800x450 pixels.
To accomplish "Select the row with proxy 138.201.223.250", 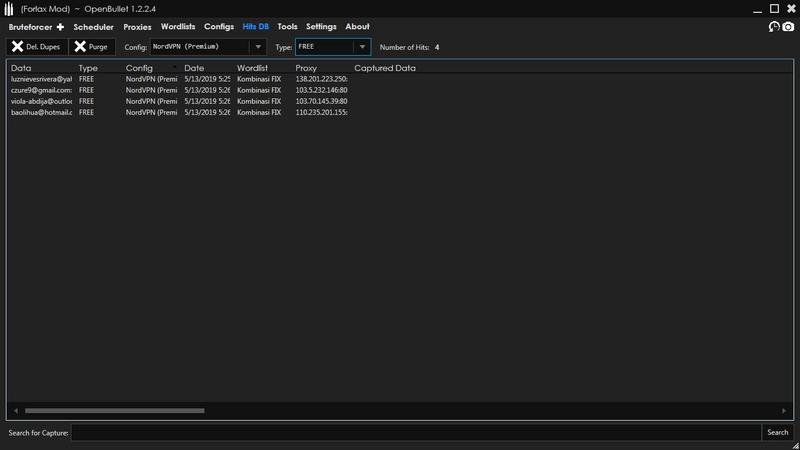I will (x=400, y=79).
